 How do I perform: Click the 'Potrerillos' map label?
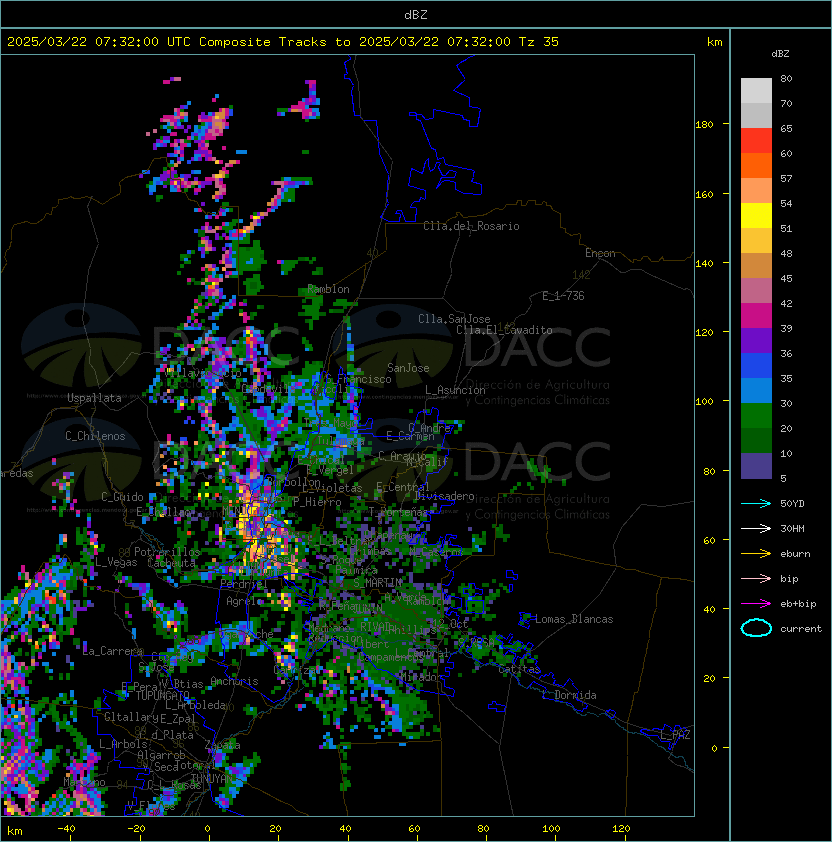coord(167,552)
